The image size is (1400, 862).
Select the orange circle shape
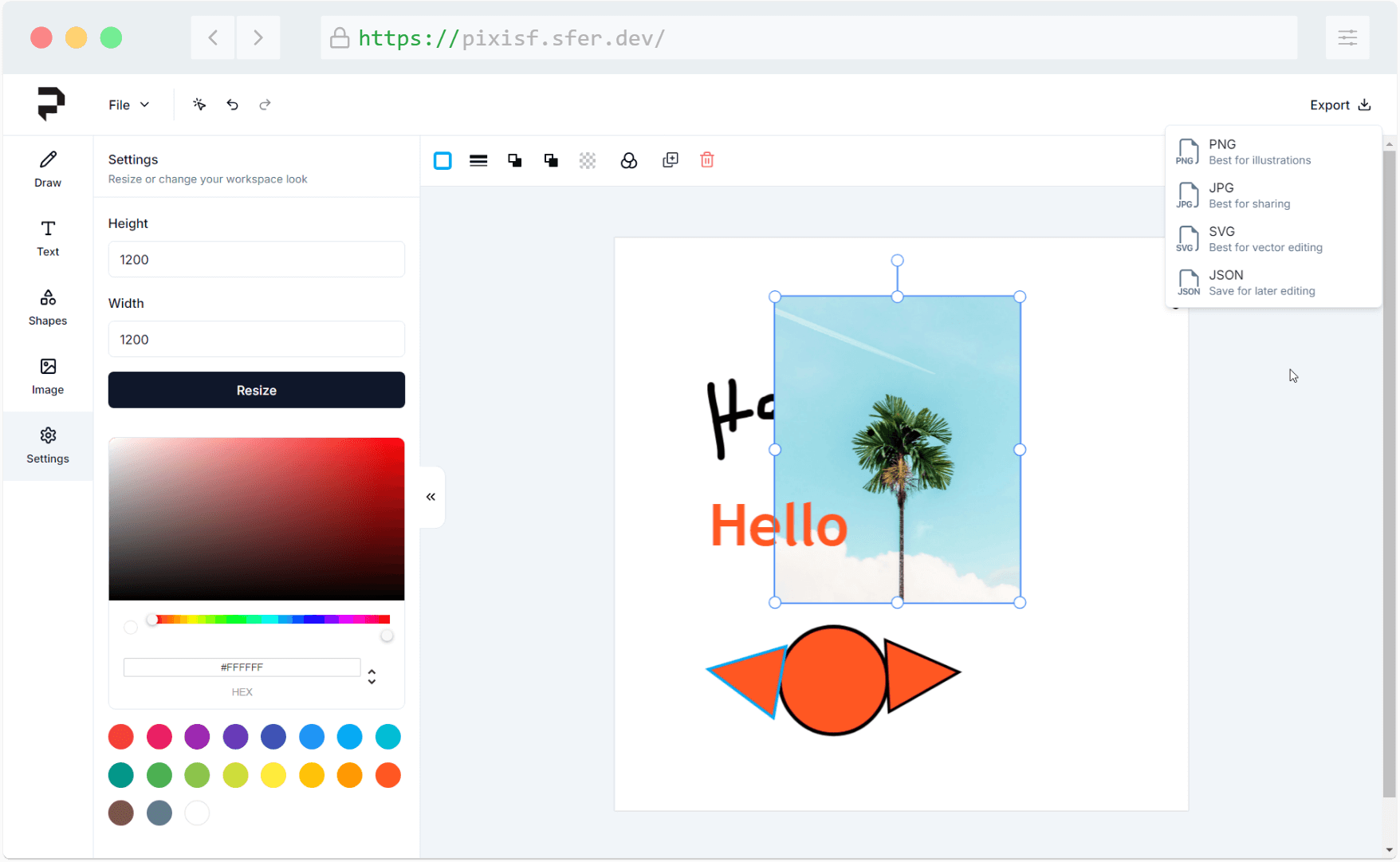833,680
